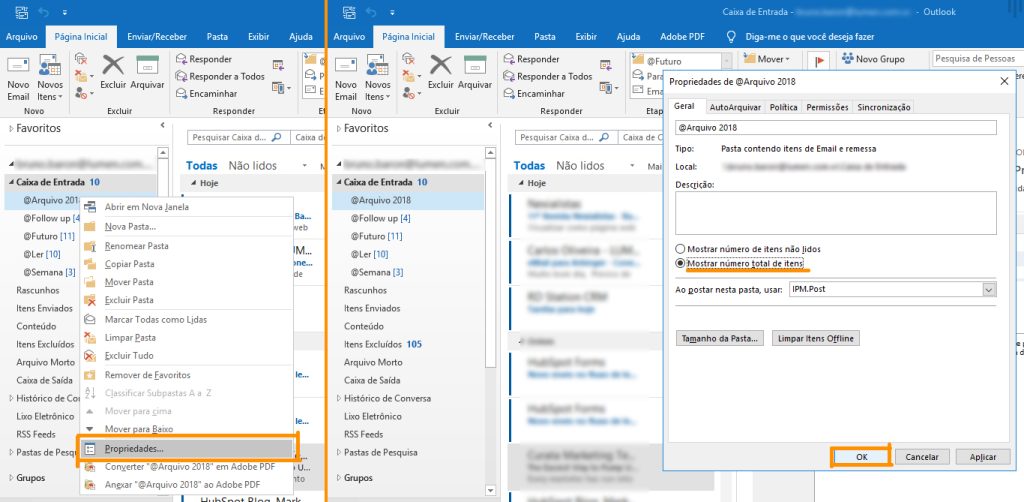Image resolution: width=1024 pixels, height=502 pixels.
Task: Select Mostrar número total de itens
Action: pos(681,264)
